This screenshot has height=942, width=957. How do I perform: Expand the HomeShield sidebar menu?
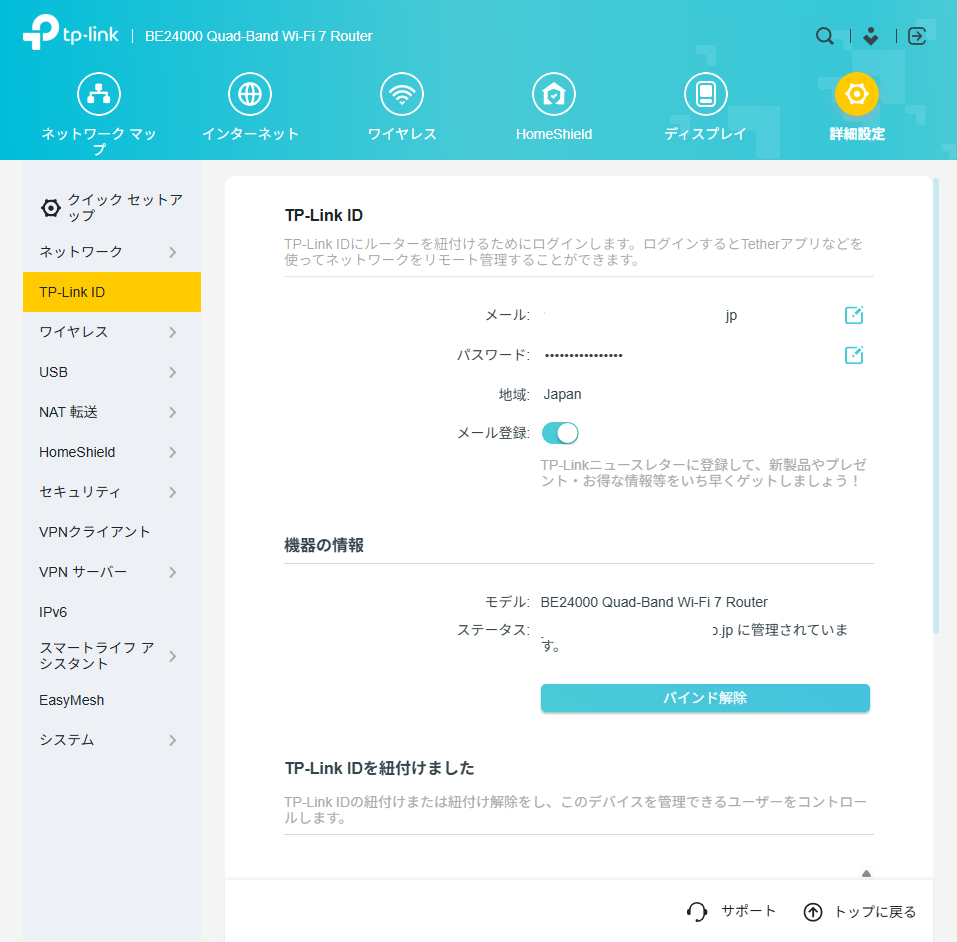coord(112,452)
